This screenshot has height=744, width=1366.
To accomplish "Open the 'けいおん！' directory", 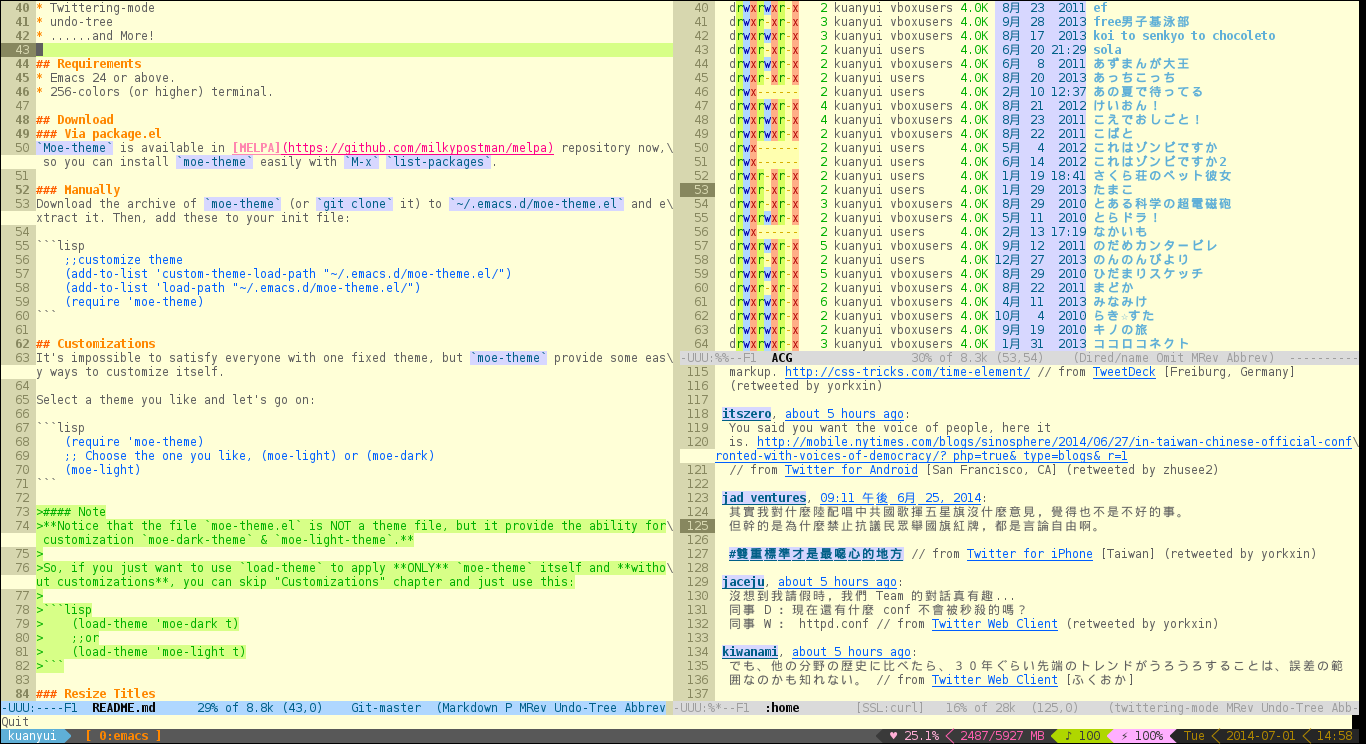I will click(x=1127, y=106).
